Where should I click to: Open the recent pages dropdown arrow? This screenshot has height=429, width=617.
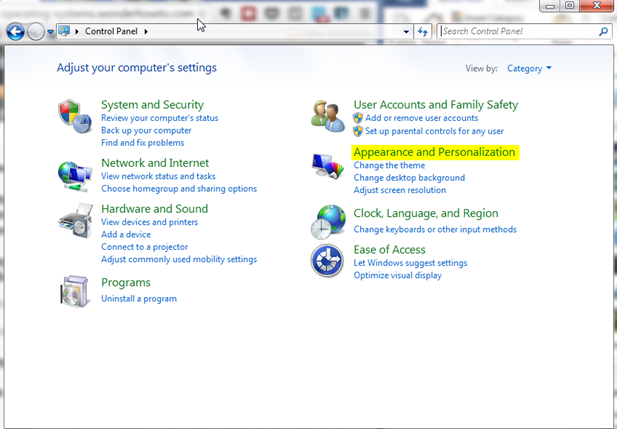[x=50, y=32]
